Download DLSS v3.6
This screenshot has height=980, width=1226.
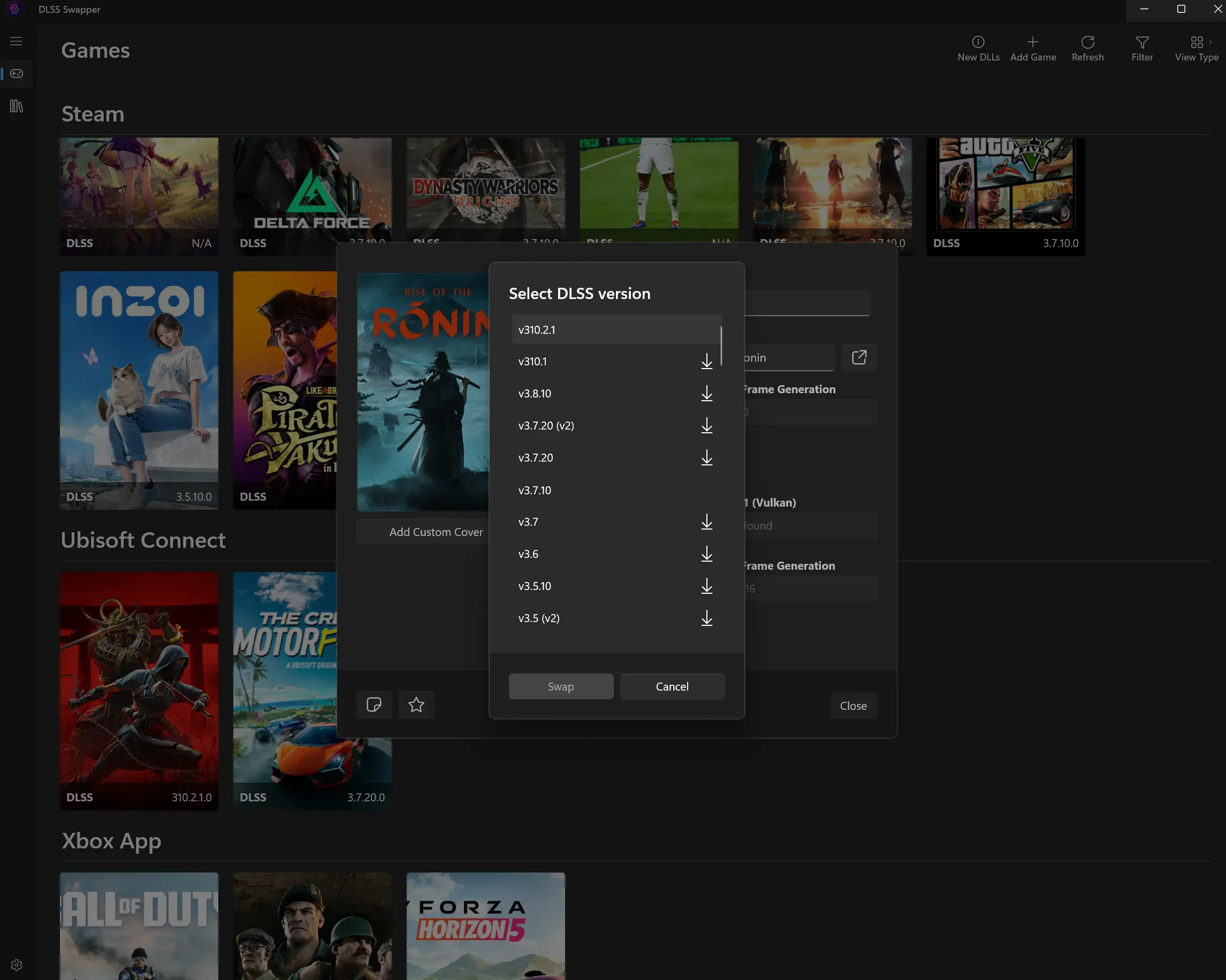tap(706, 554)
